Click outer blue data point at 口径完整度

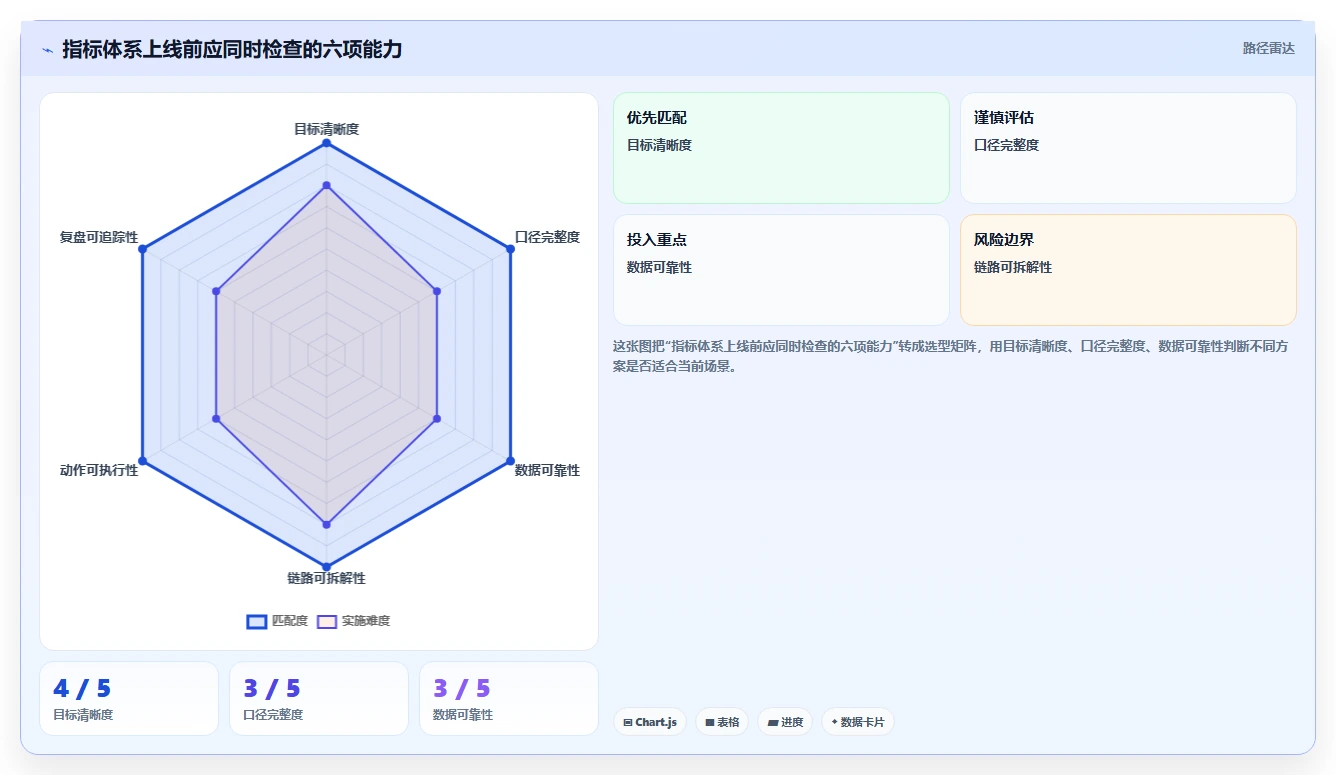click(x=510, y=249)
